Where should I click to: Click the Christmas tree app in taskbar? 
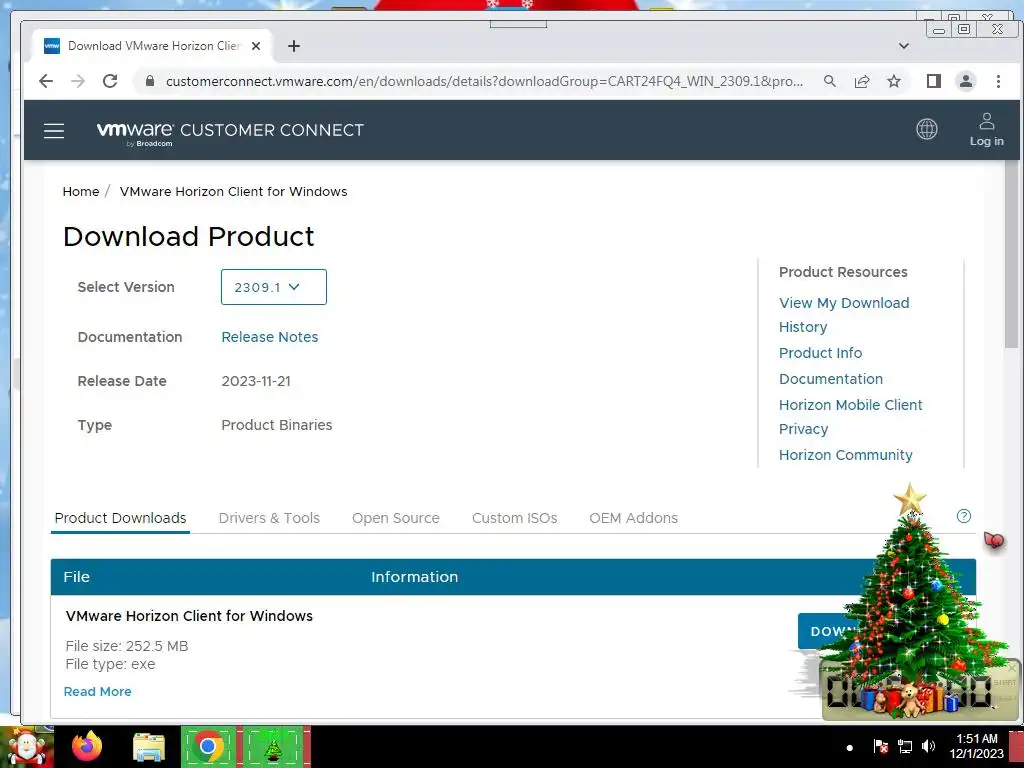click(272, 746)
